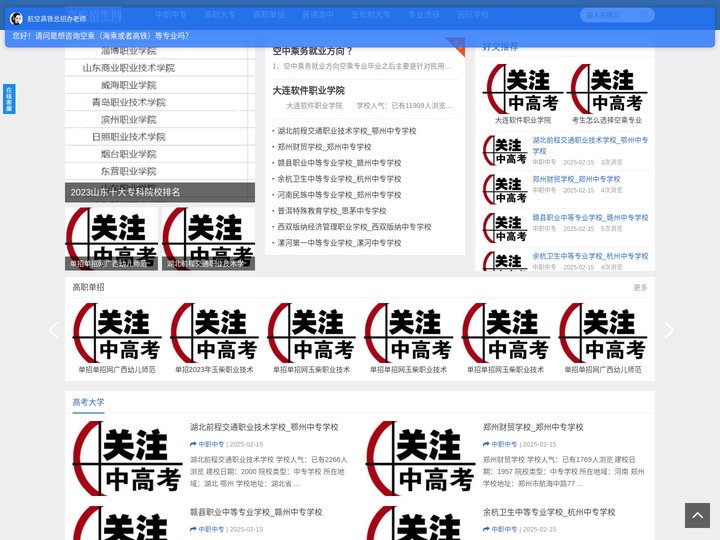The height and width of the screenshot is (540, 720).
Task: Open 普洱特殊教育学校_思茅中专学校 link
Action: (x=332, y=211)
